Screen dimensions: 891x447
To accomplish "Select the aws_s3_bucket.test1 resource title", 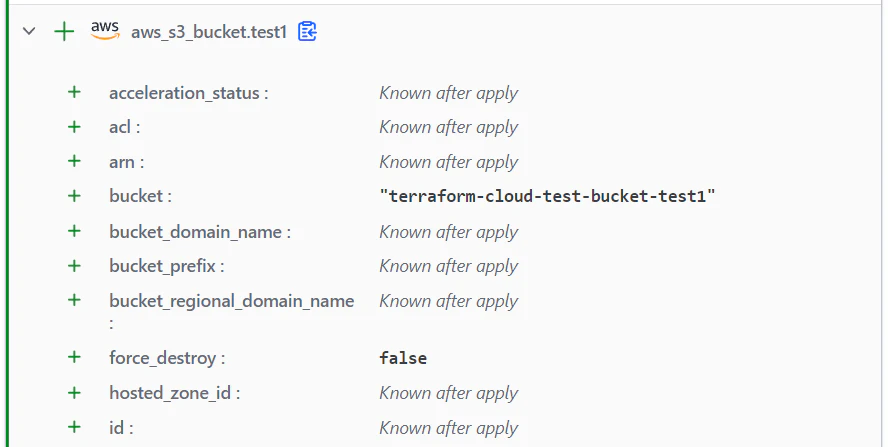I will pyautogui.click(x=209, y=32).
